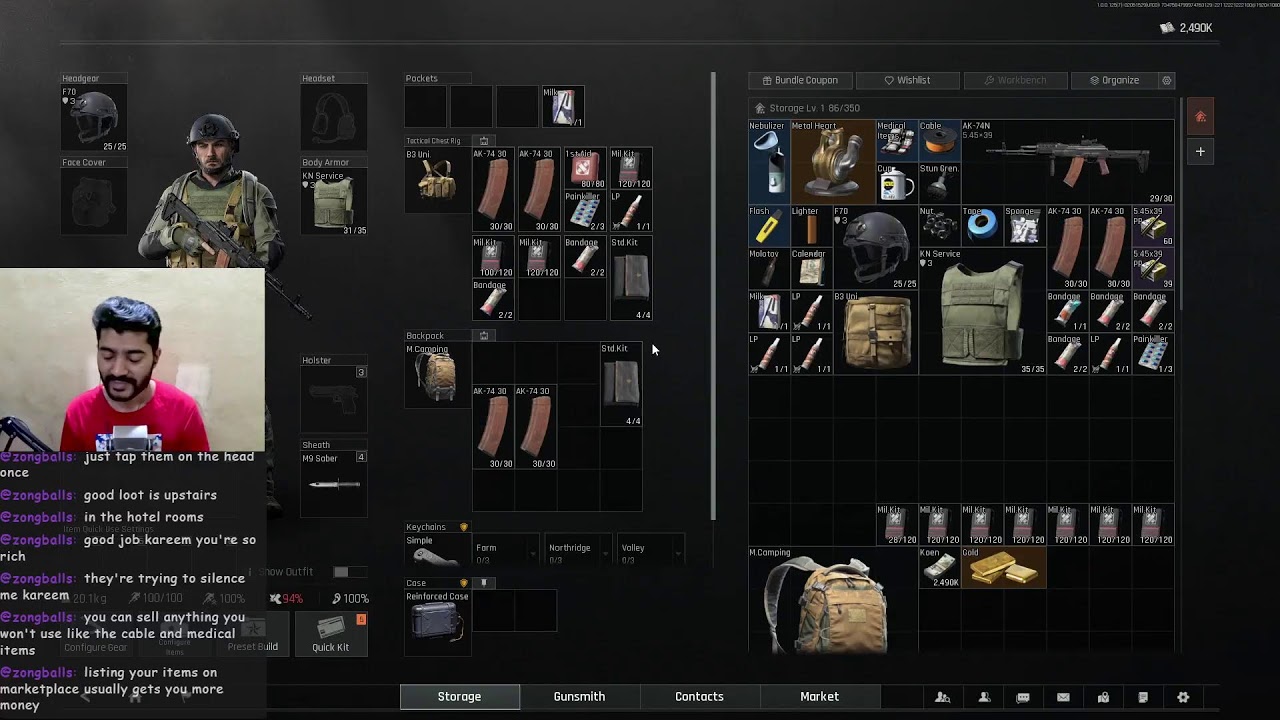Pick the Medical Items box in storage
The image size is (1280, 720).
(896, 141)
